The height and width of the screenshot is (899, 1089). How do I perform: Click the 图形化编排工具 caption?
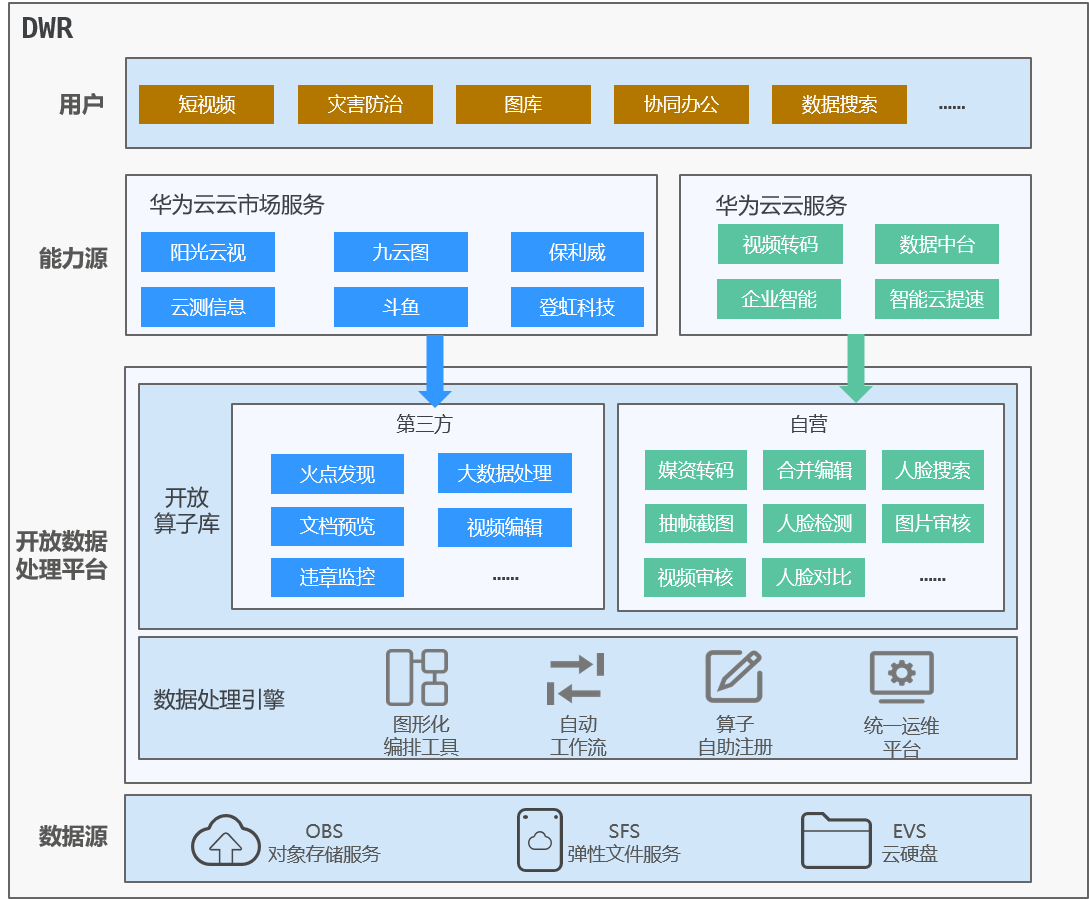click(421, 736)
